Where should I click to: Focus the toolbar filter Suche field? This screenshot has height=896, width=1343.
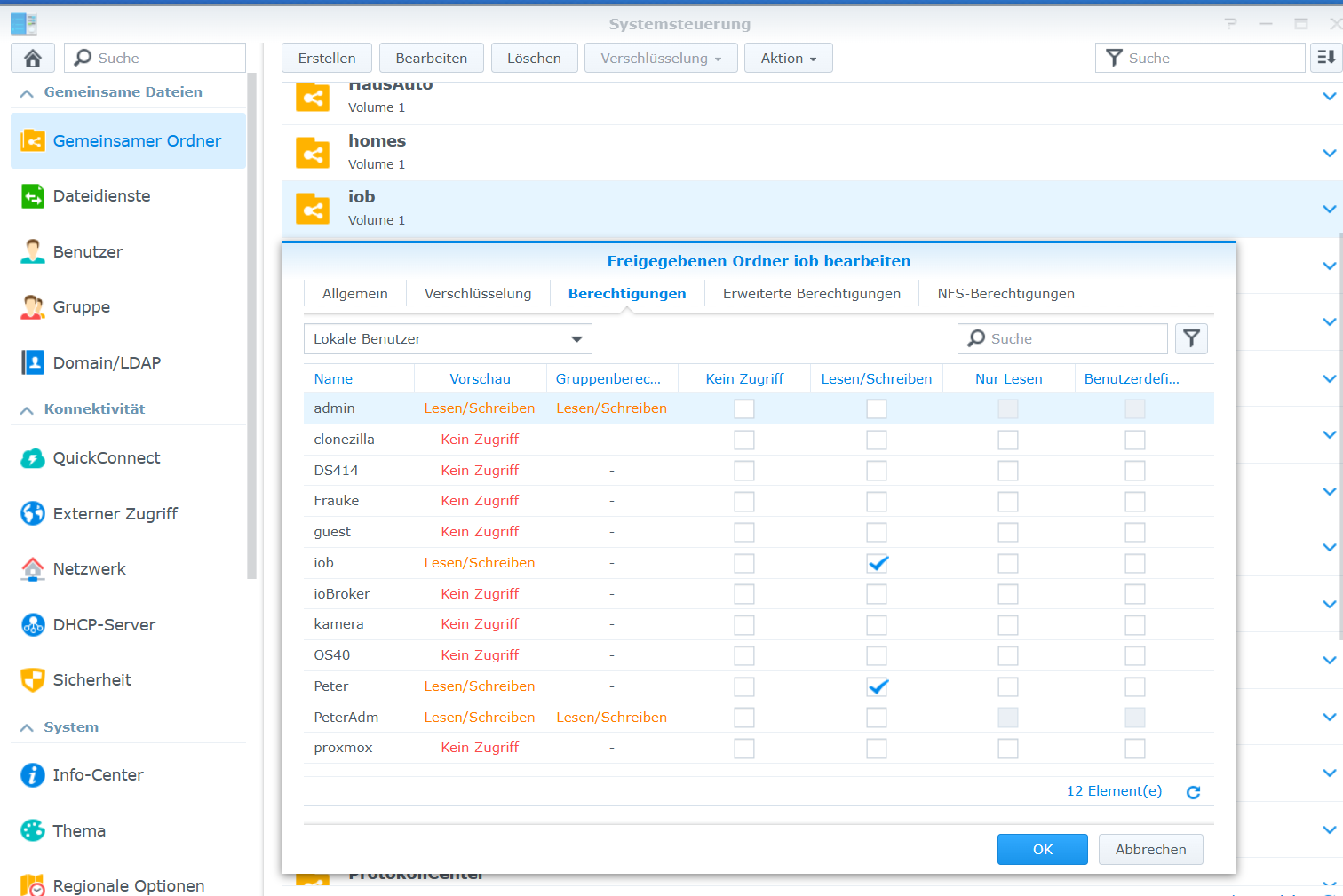tap(1200, 58)
